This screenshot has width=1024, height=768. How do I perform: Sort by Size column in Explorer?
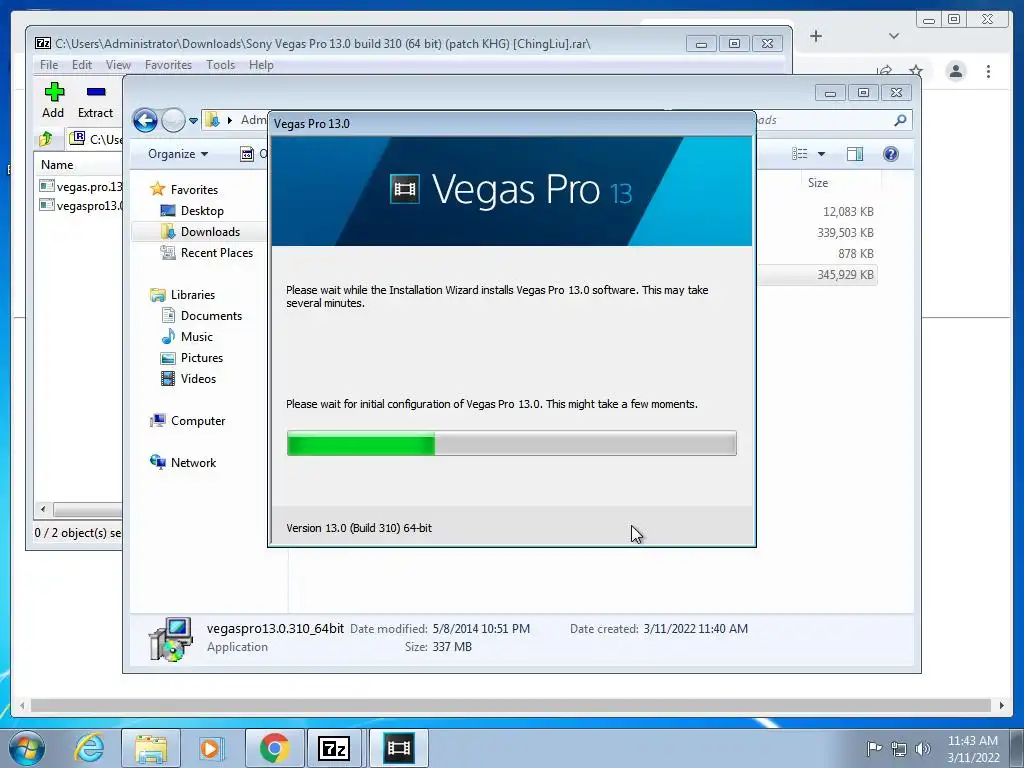point(818,183)
